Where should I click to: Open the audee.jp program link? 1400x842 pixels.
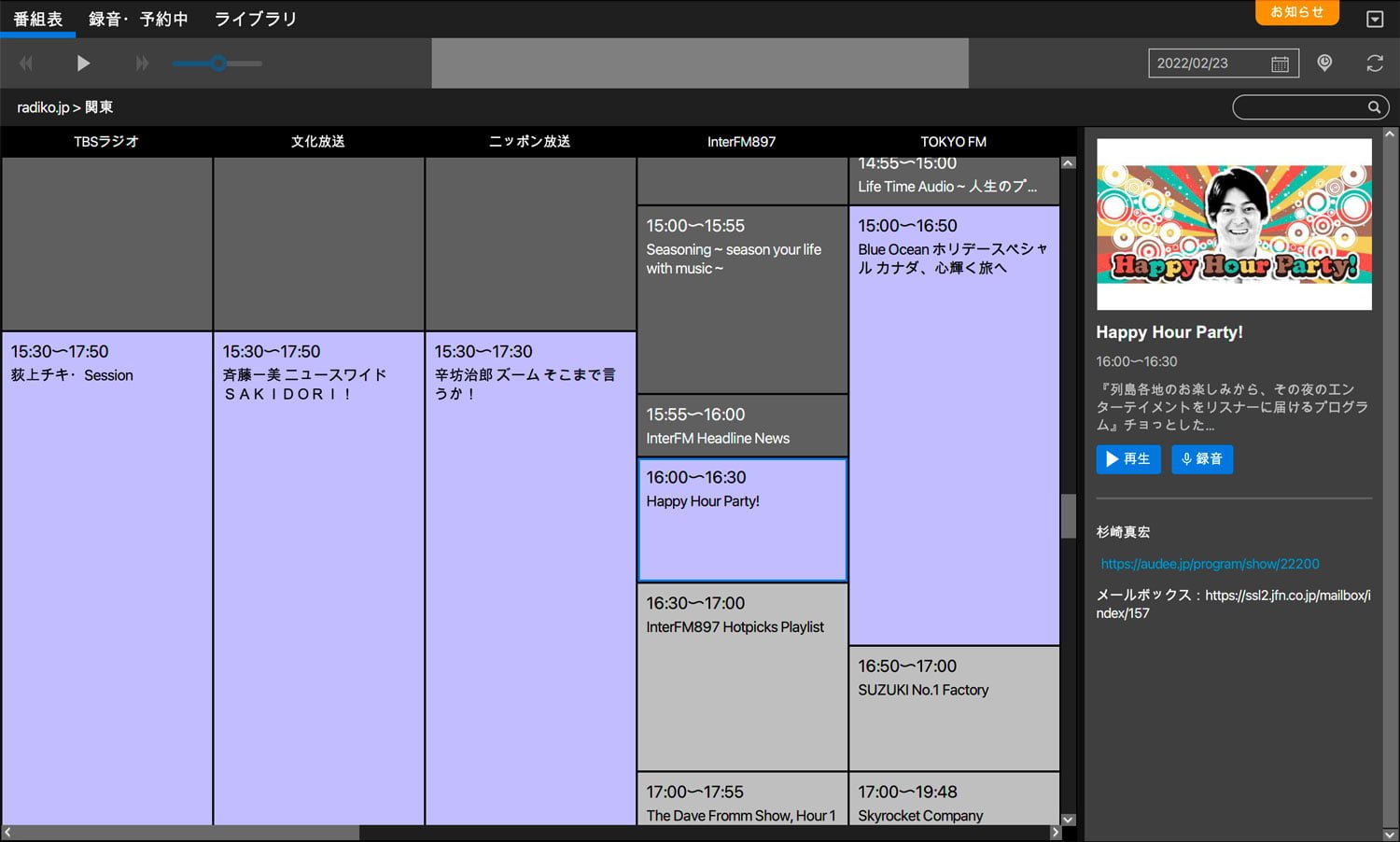click(x=1210, y=564)
